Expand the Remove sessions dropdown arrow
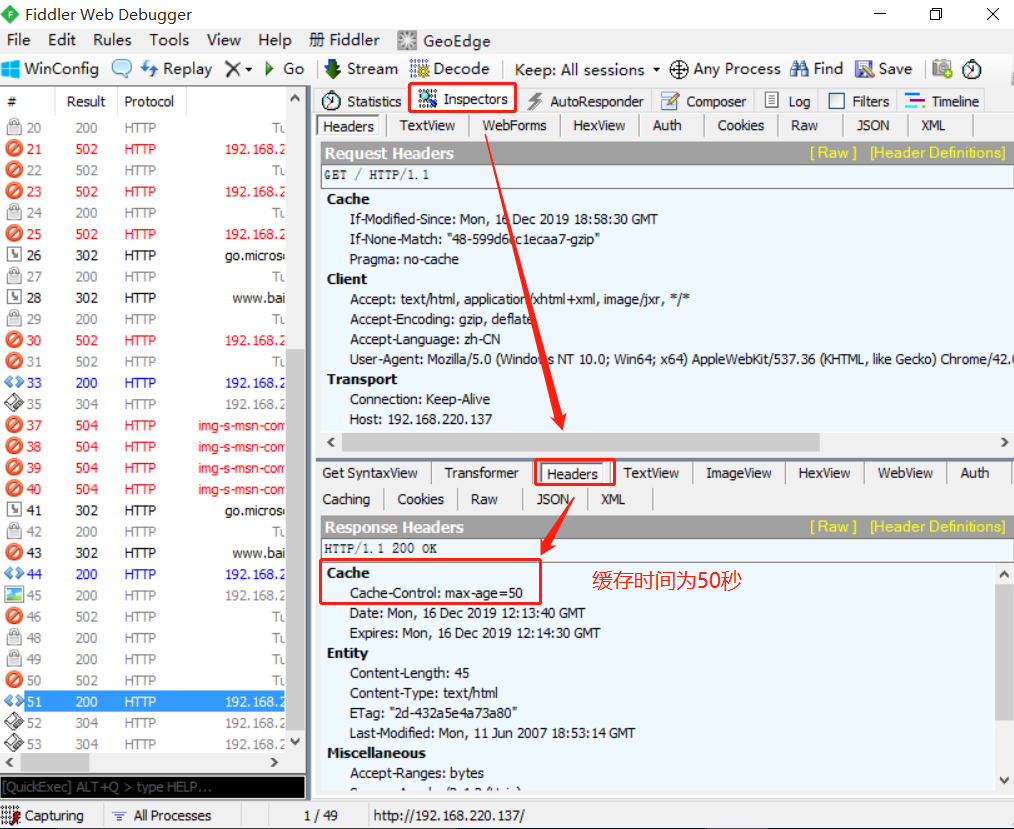1014x829 pixels. [x=248, y=69]
